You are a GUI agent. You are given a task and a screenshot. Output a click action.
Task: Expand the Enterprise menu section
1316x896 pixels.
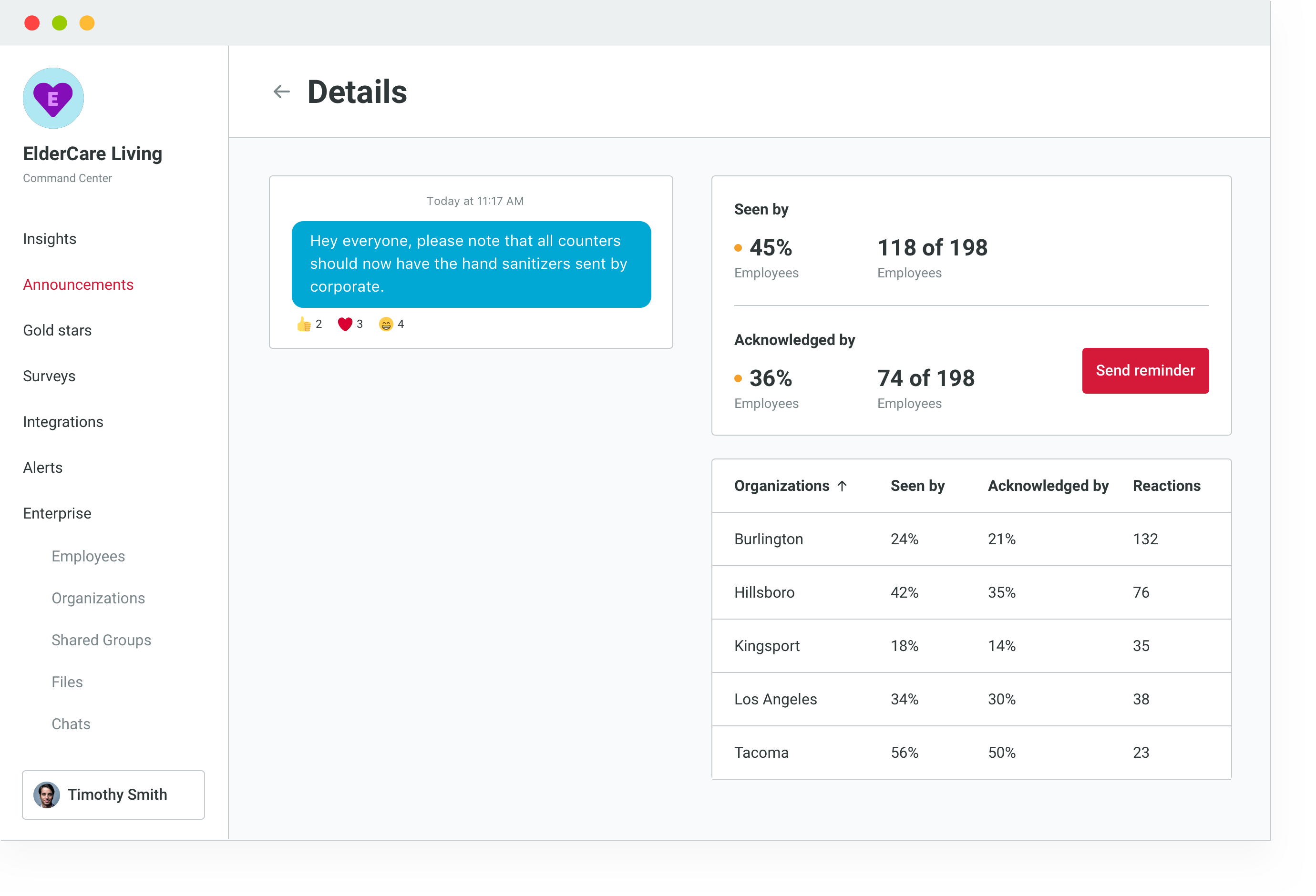(x=57, y=513)
